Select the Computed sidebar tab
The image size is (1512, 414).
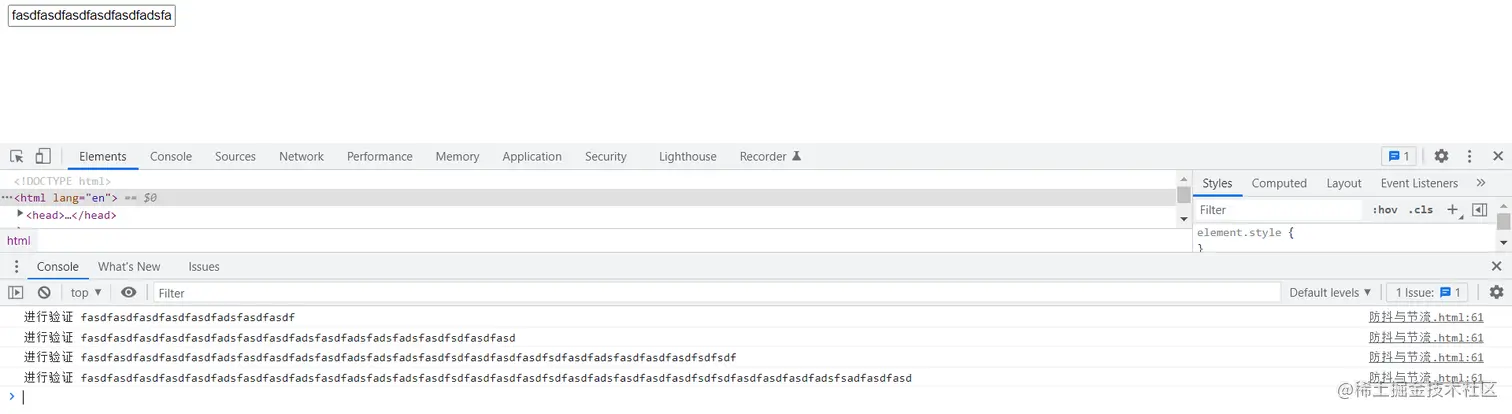1279,183
